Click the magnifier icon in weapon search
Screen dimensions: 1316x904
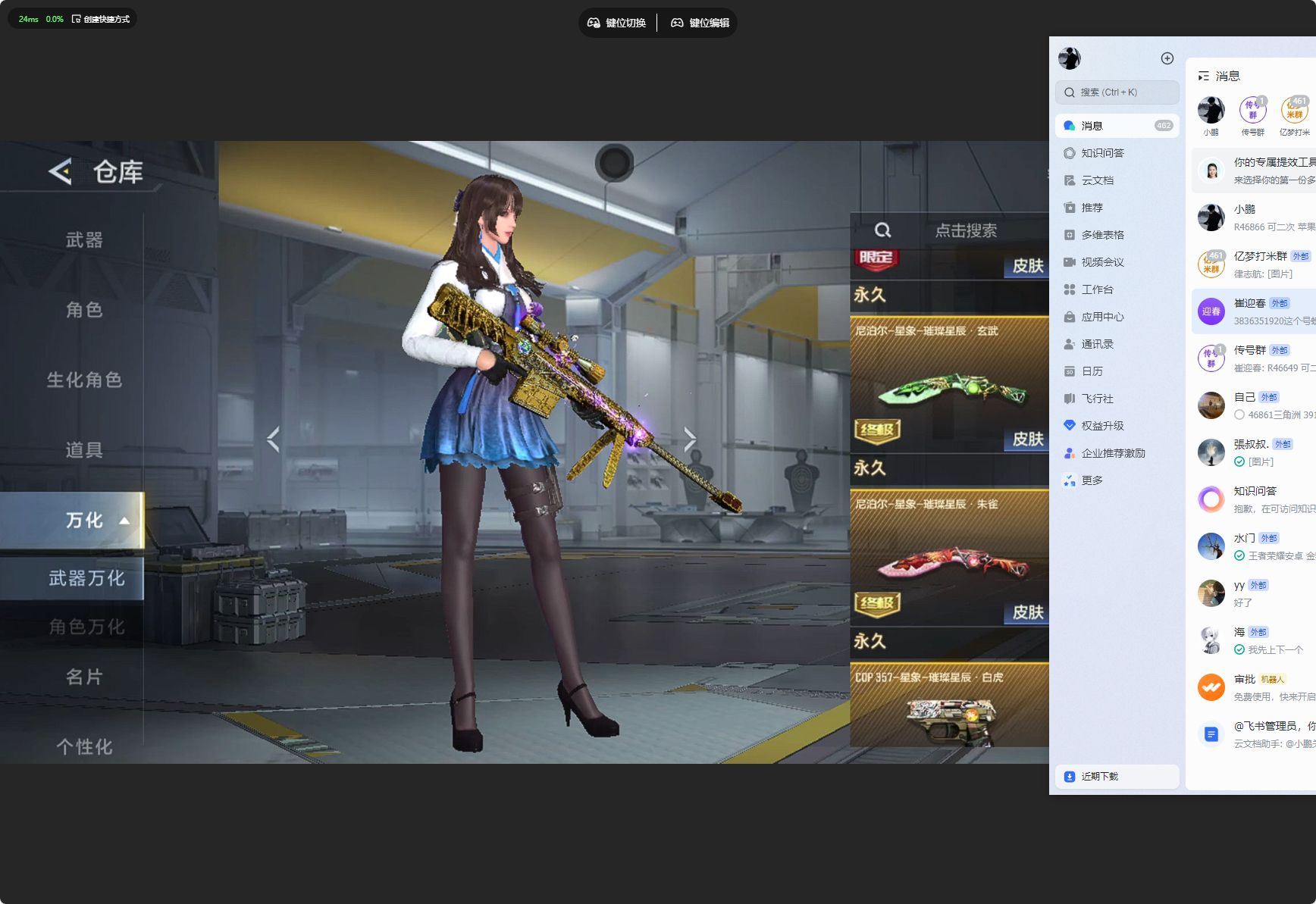tap(882, 230)
